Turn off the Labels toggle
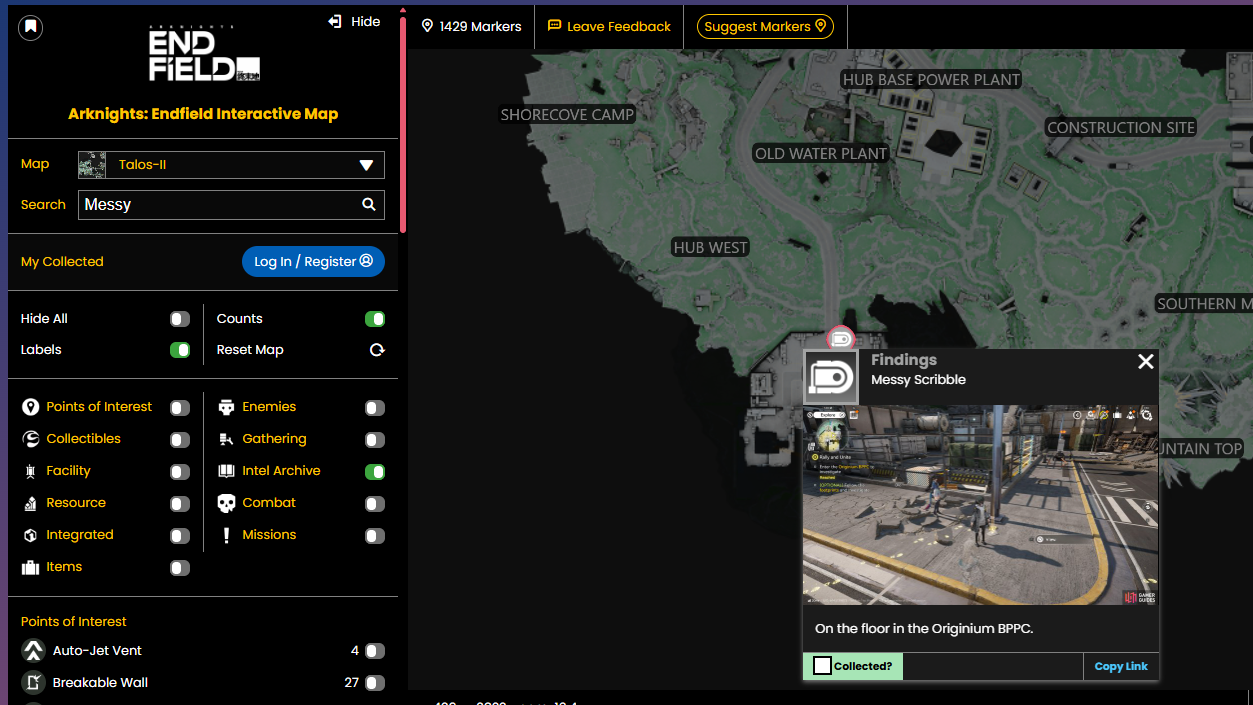 coord(180,350)
